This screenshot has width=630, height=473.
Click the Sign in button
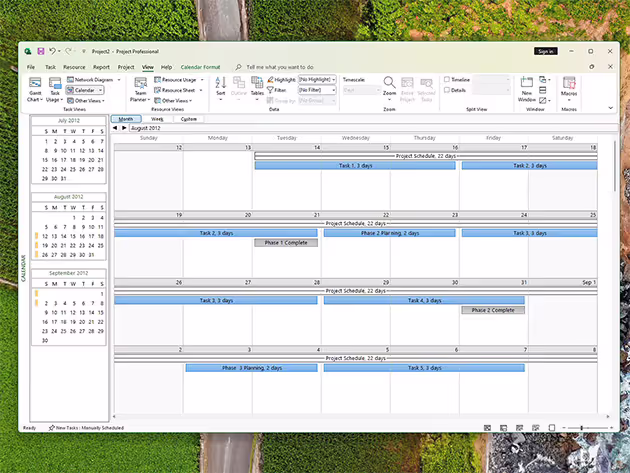(545, 51)
